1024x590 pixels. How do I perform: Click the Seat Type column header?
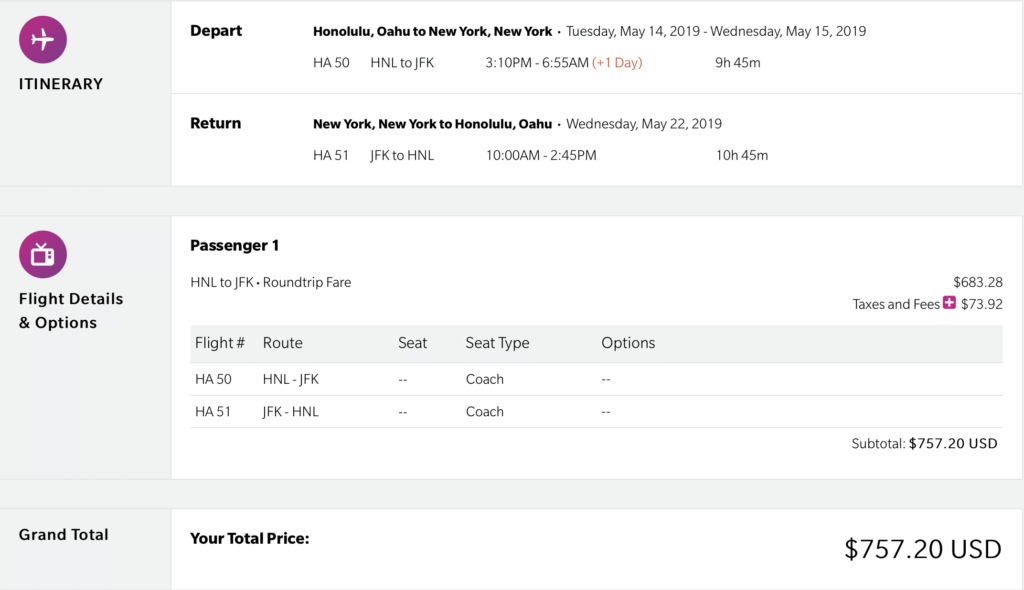tap(497, 343)
